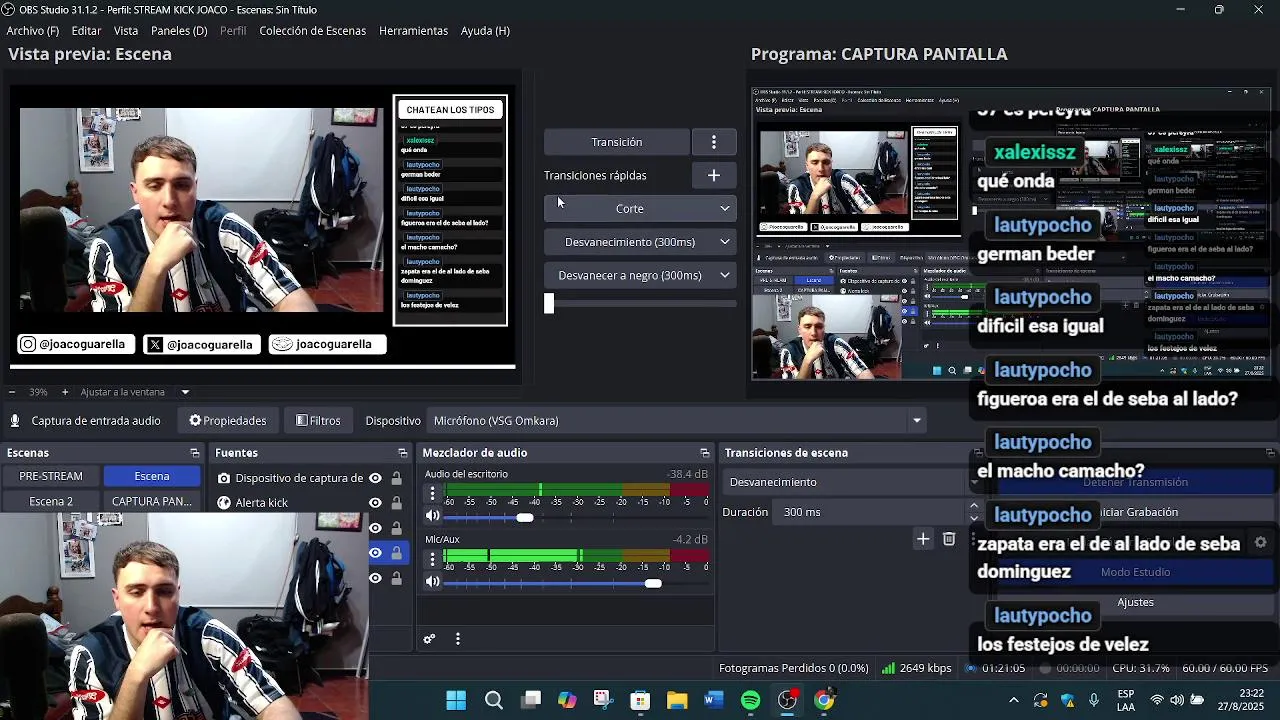
Task: Toggle visibility of the highlighted blue source row
Action: click(375, 553)
